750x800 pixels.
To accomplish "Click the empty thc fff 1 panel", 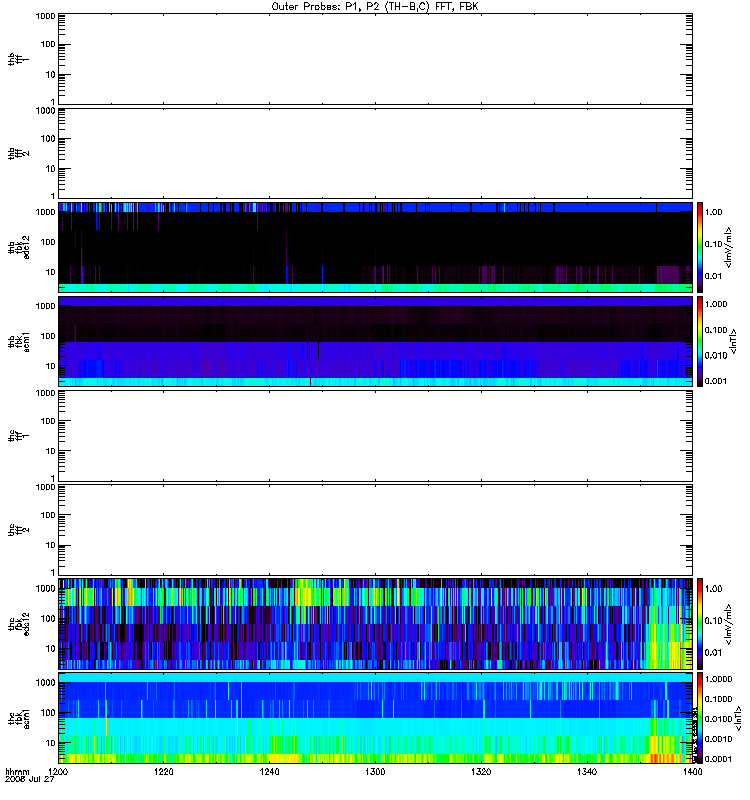I will click(x=375, y=436).
